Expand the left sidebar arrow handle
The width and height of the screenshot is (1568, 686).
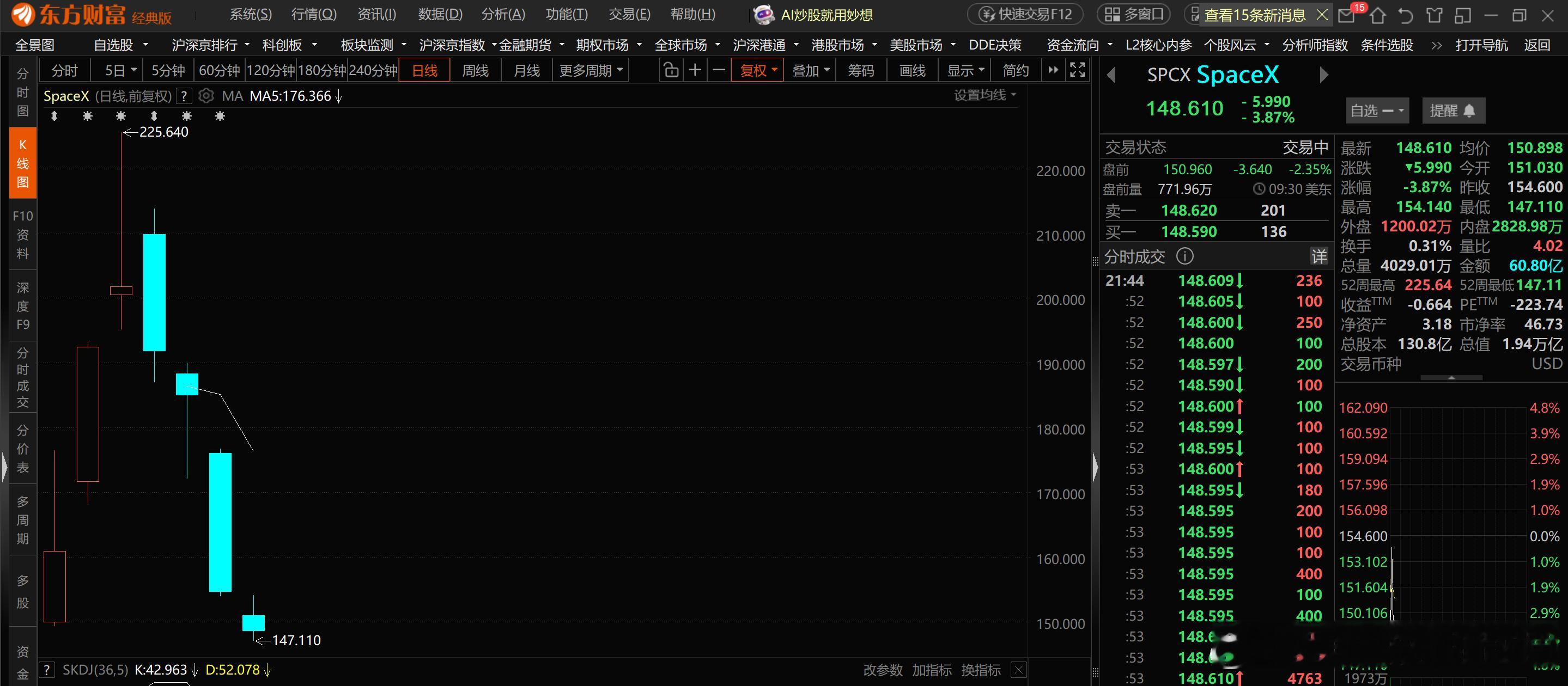4,467
